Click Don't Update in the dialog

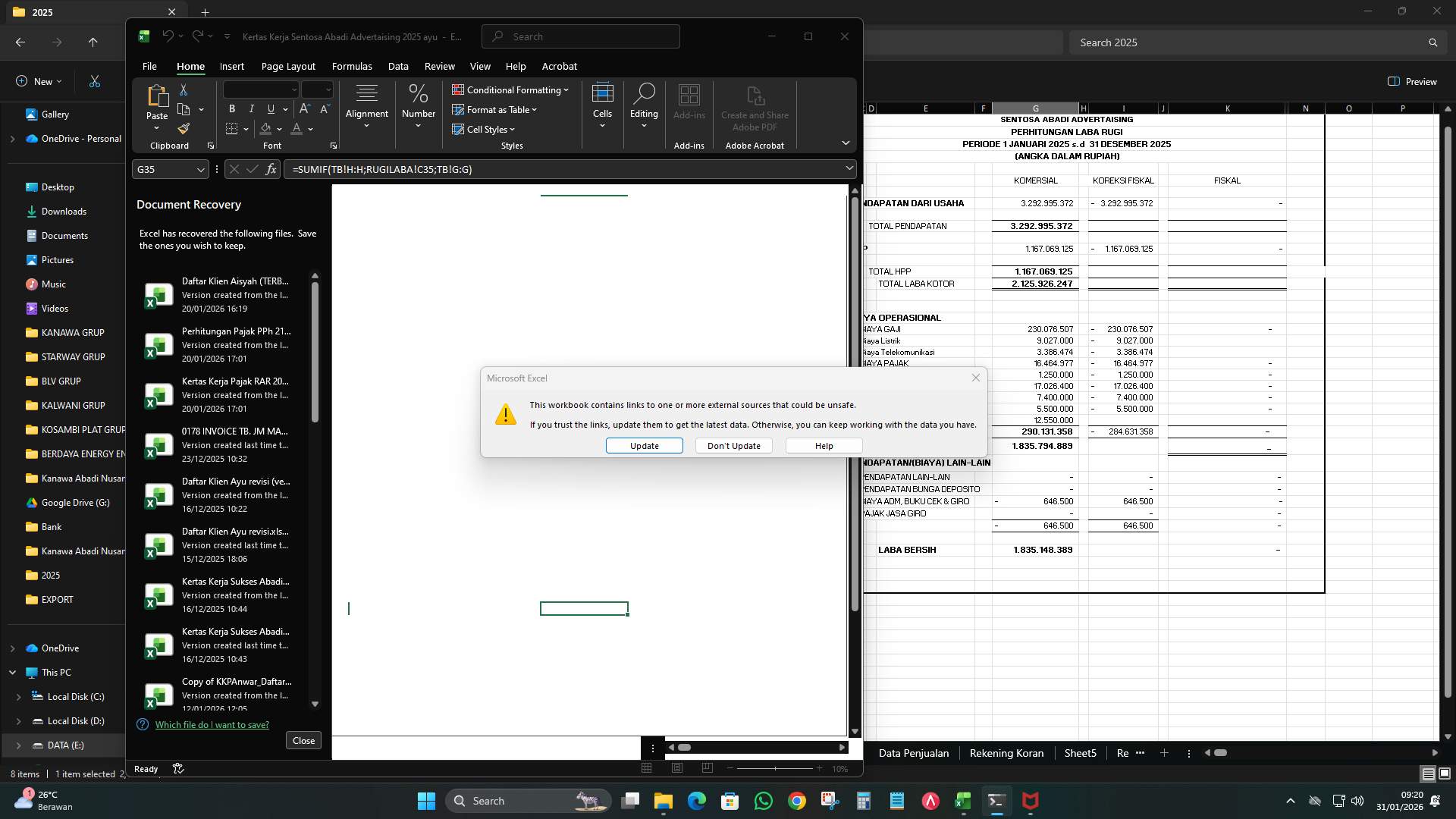[x=733, y=446]
